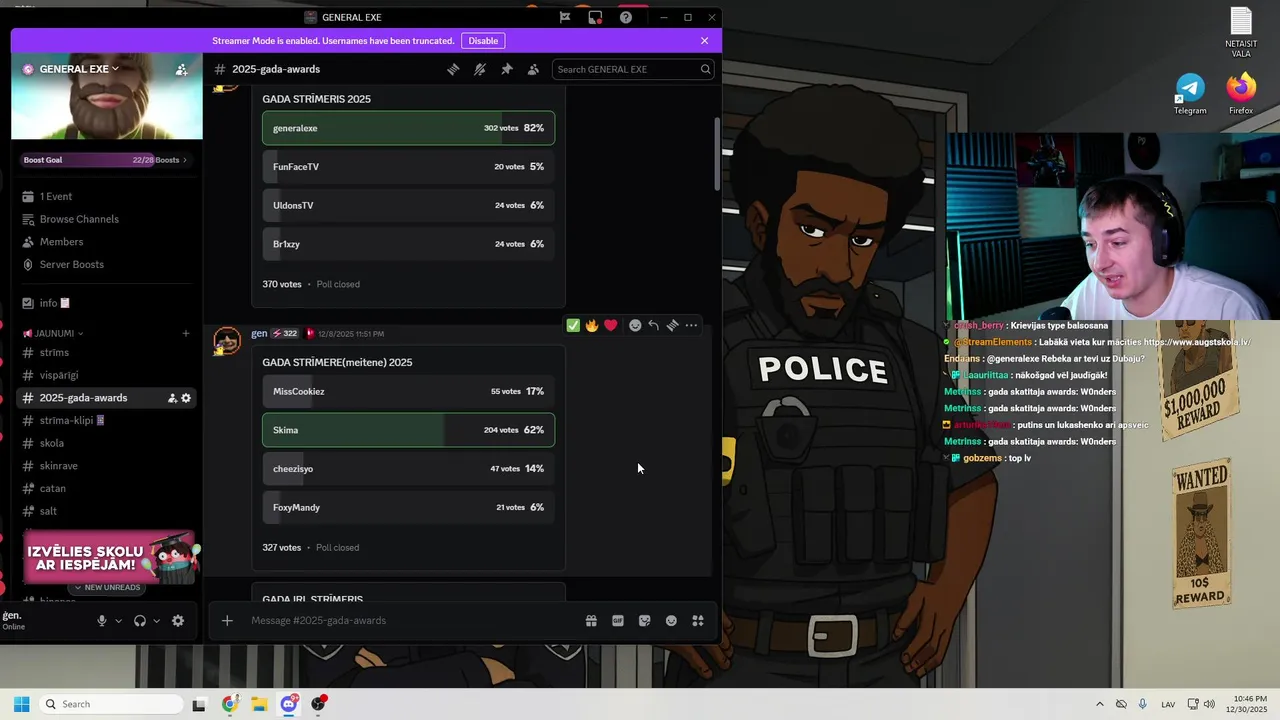React with the green checkmark emoji
1280x720 pixels.
point(573,325)
